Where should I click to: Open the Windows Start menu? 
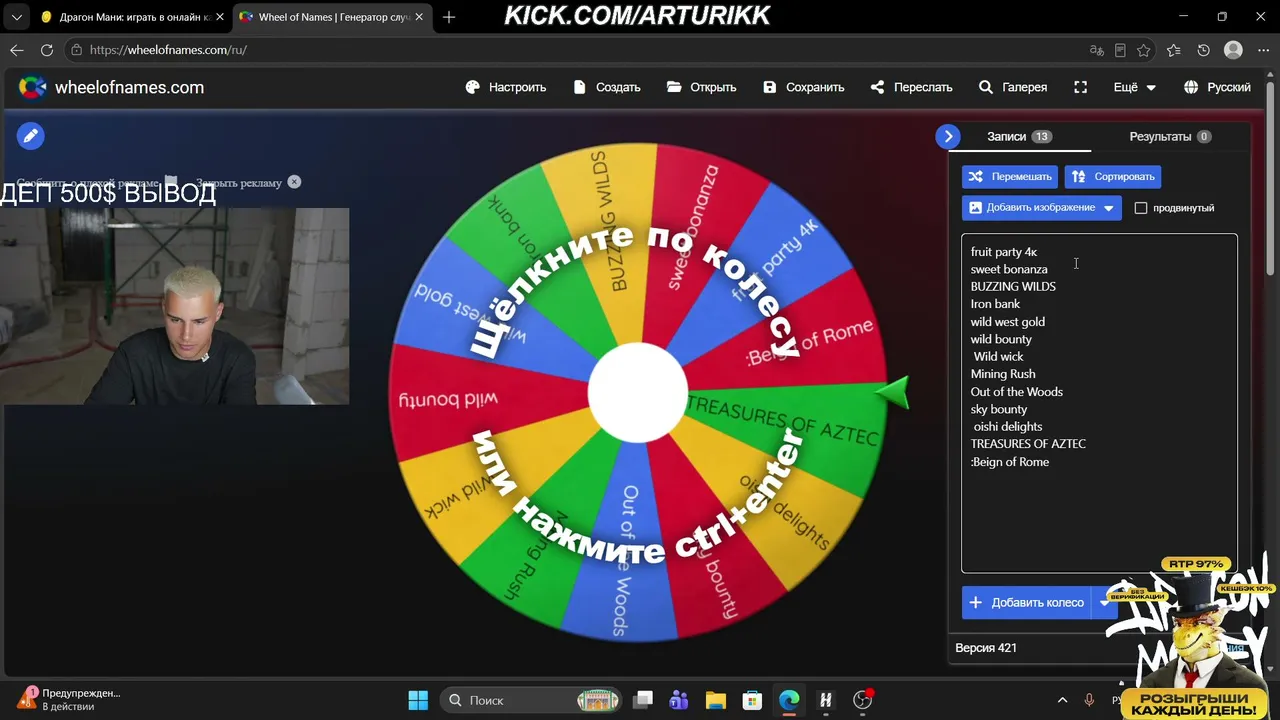pos(418,700)
